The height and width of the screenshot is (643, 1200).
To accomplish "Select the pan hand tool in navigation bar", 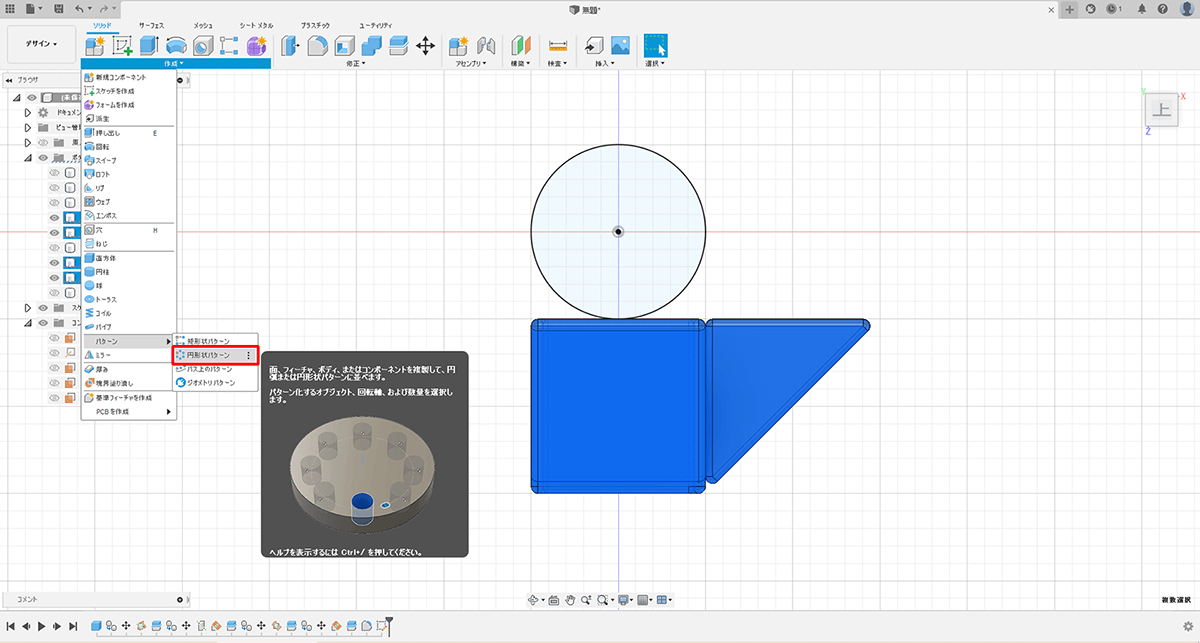I will point(571,600).
